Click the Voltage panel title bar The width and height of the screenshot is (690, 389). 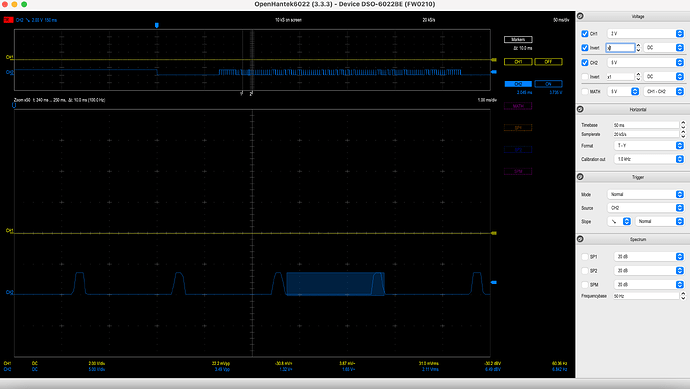[633, 16]
